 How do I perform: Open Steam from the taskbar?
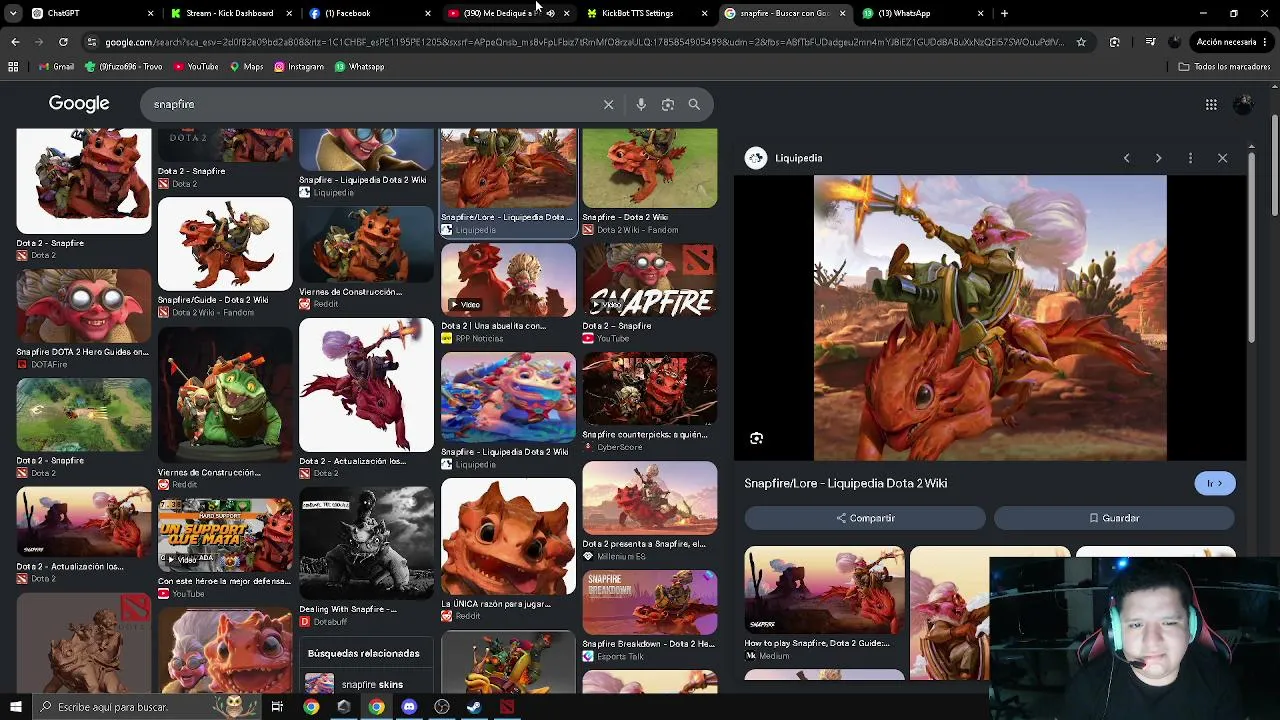474,707
